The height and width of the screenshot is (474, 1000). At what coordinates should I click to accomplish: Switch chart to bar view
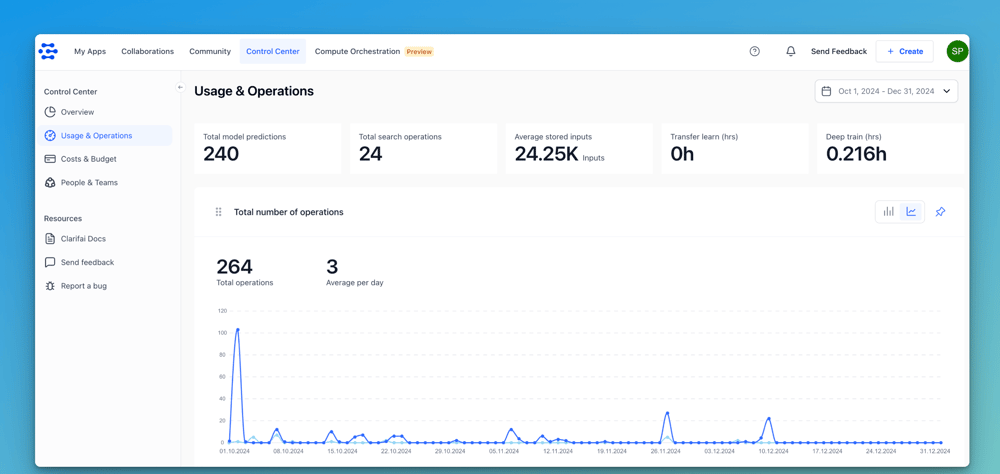click(x=888, y=212)
